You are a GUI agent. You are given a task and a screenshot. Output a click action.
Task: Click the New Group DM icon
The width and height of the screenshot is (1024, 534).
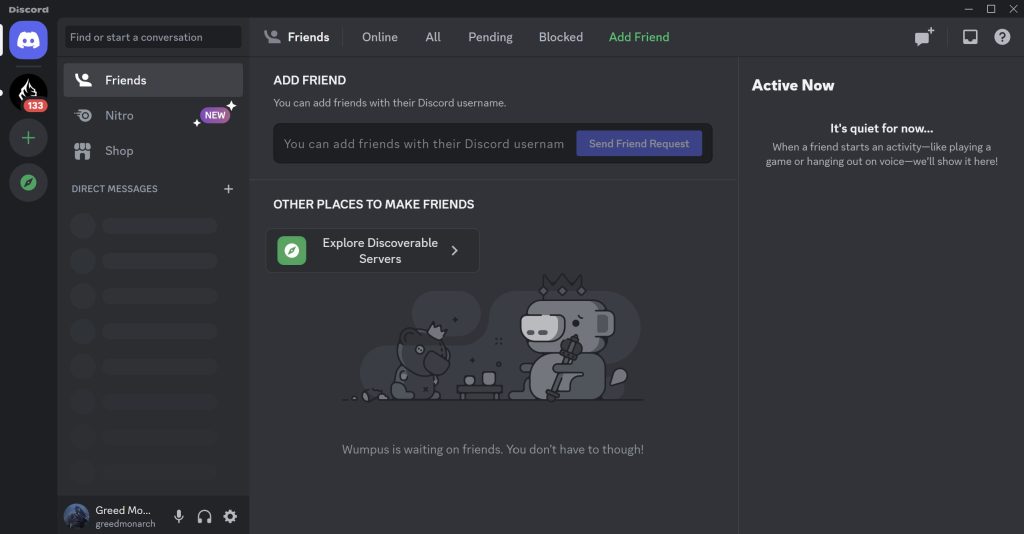click(924, 37)
